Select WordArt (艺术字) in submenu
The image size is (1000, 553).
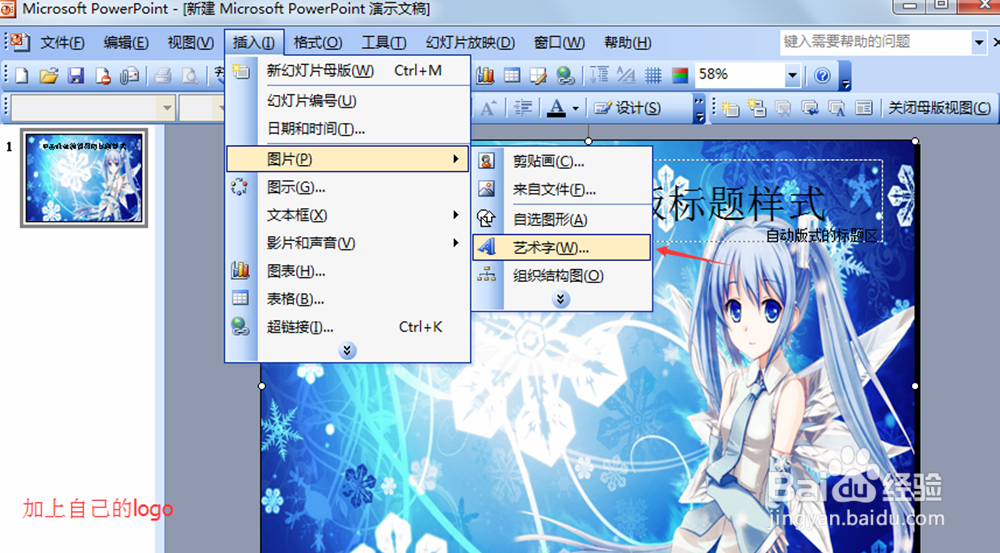[x=562, y=247]
